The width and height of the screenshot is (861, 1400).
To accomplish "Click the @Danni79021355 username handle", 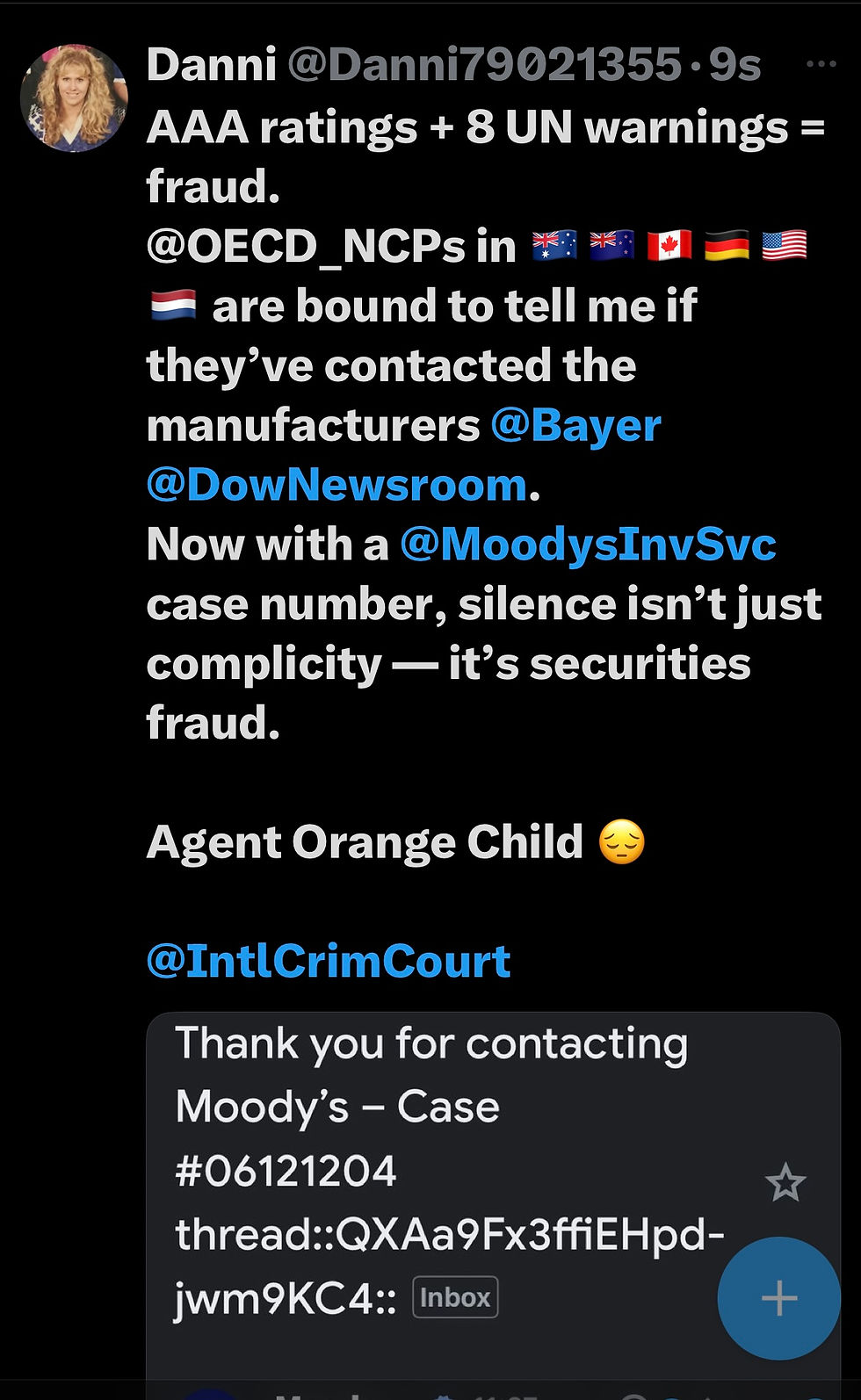I will (484, 64).
